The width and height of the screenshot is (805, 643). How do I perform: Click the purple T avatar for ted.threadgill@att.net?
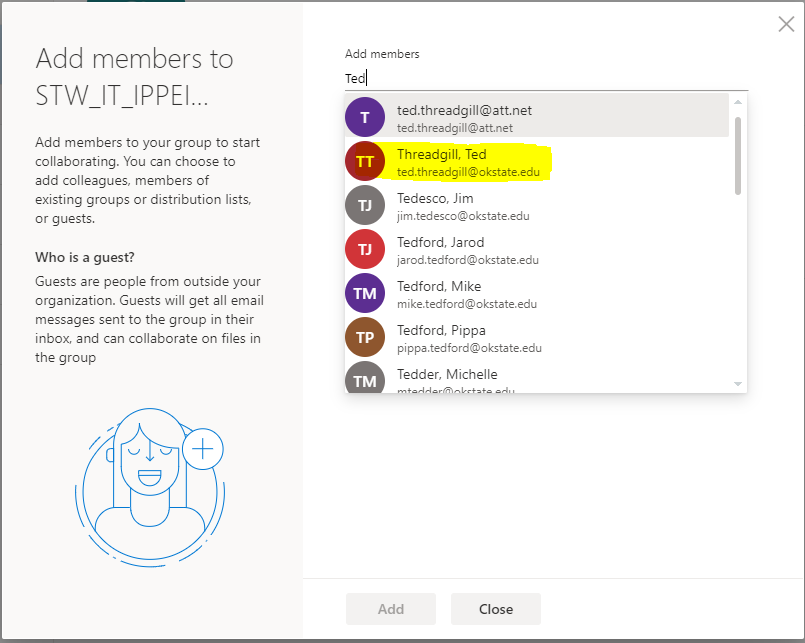coord(365,117)
